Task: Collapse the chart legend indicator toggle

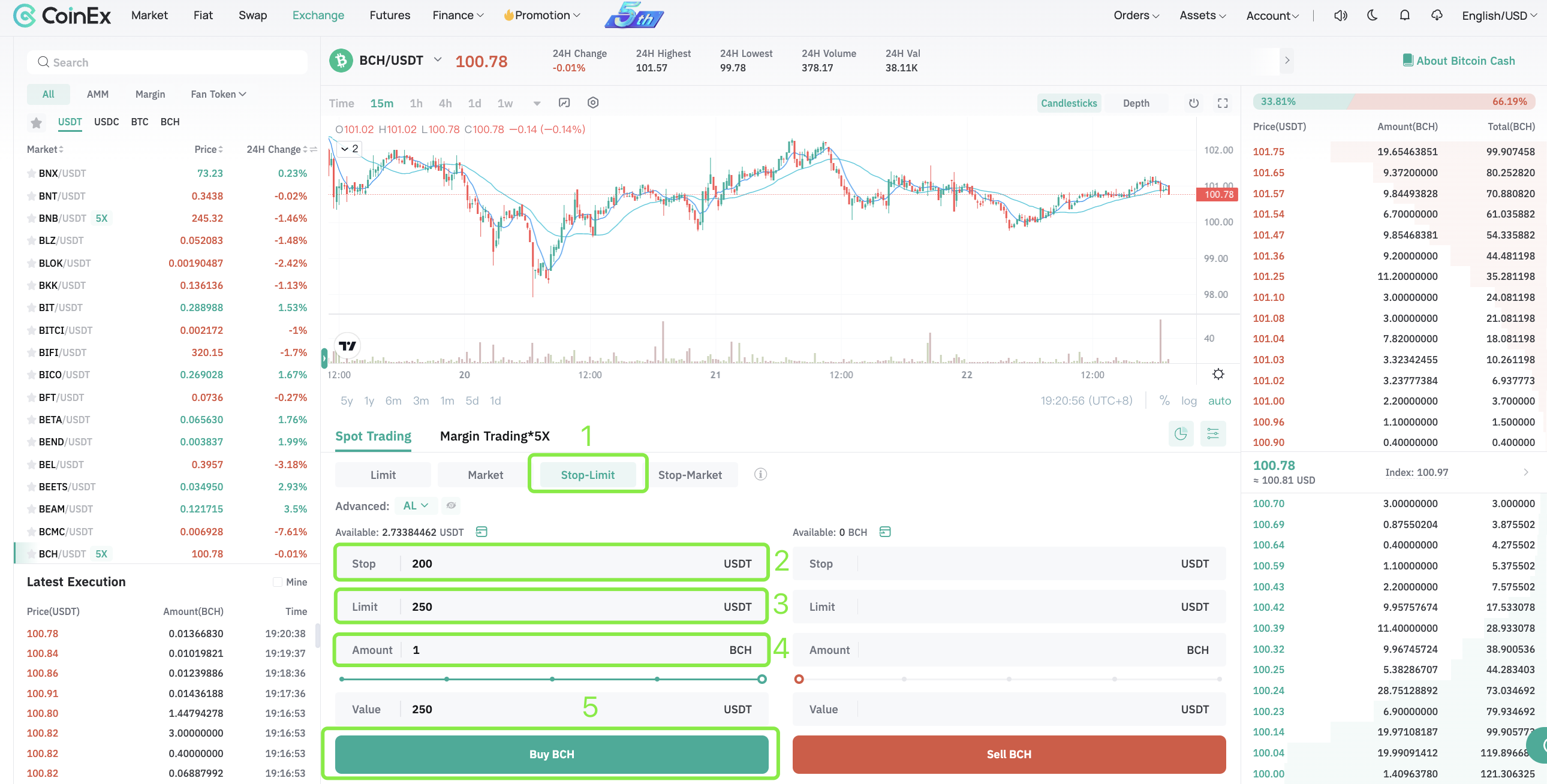Action: [349, 149]
